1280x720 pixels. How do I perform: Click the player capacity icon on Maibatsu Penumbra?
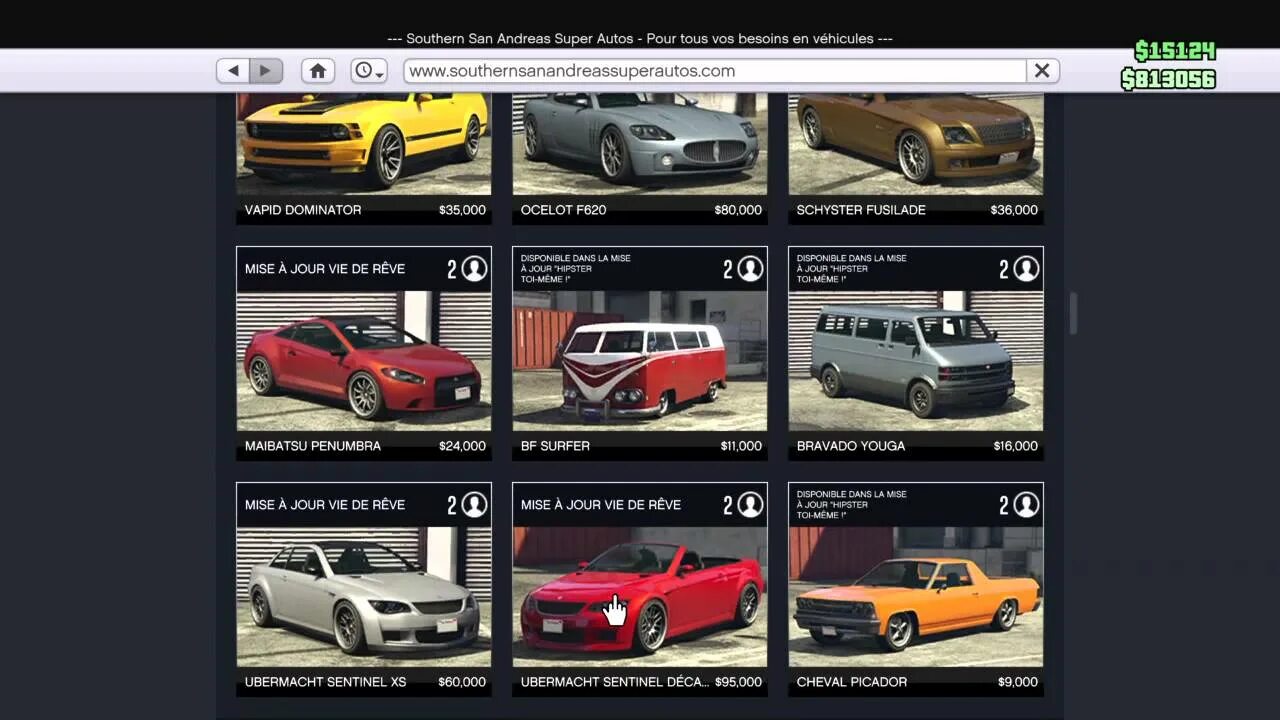tap(472, 268)
